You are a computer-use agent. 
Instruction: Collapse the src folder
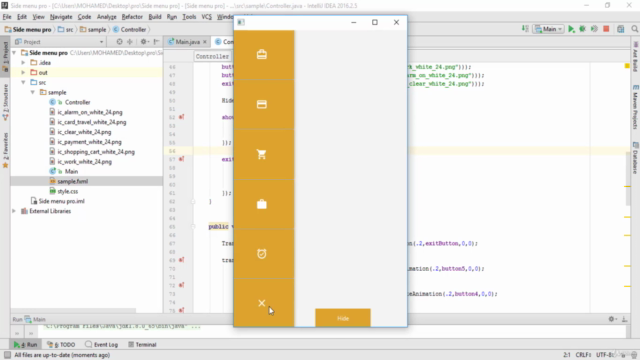click(23, 82)
